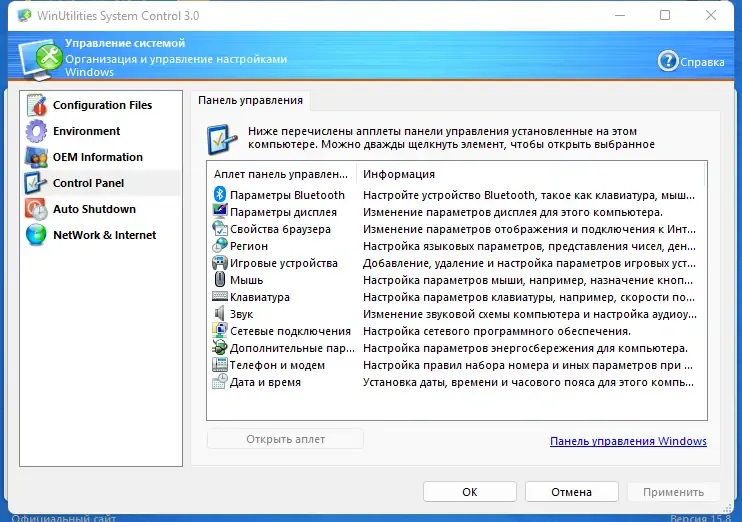Select the Клавиатура row
Image resolution: width=742 pixels, height=522 pixels.
[x=456, y=297]
